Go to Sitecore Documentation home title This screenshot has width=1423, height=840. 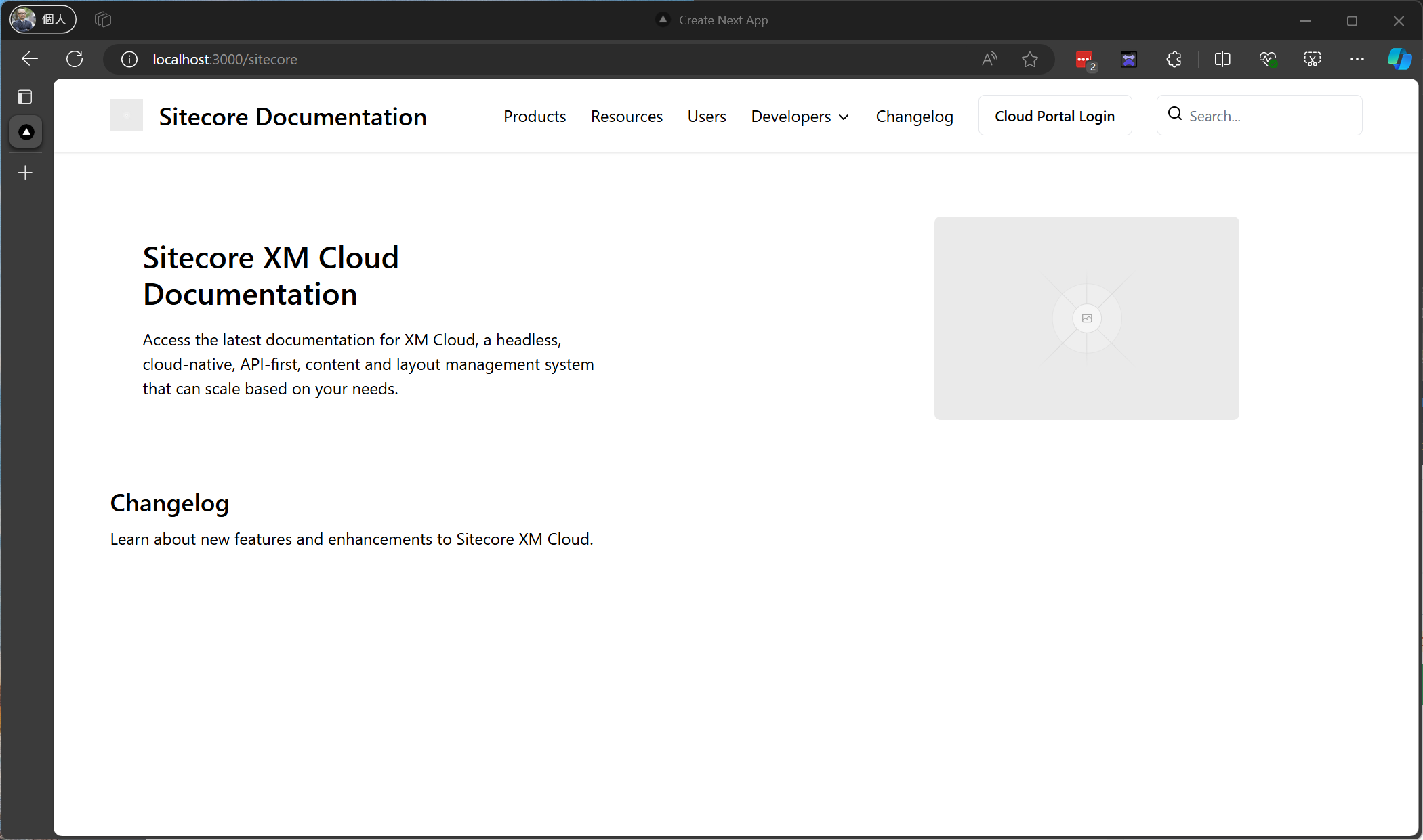pos(293,117)
